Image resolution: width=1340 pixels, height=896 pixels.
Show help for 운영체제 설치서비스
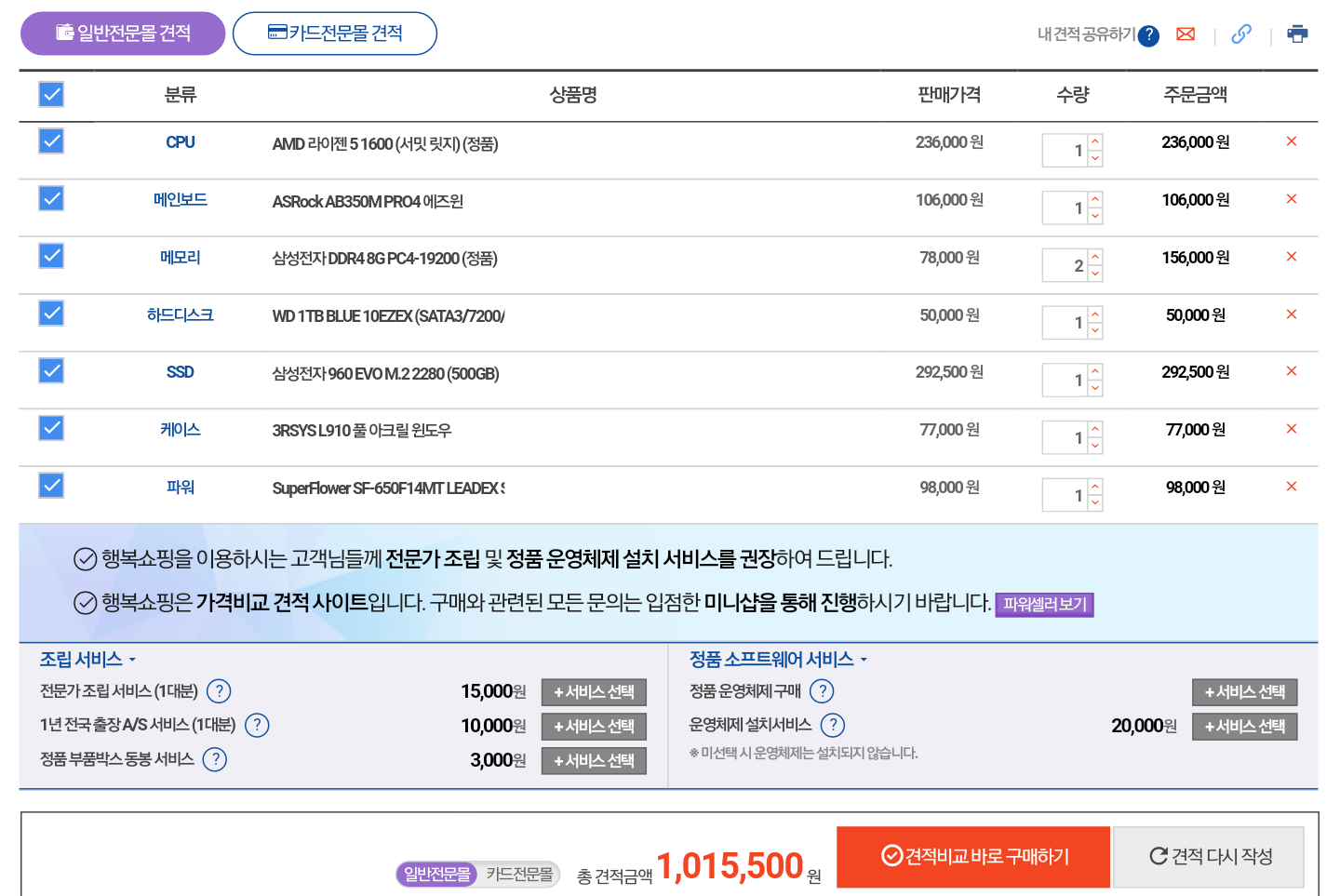click(833, 726)
